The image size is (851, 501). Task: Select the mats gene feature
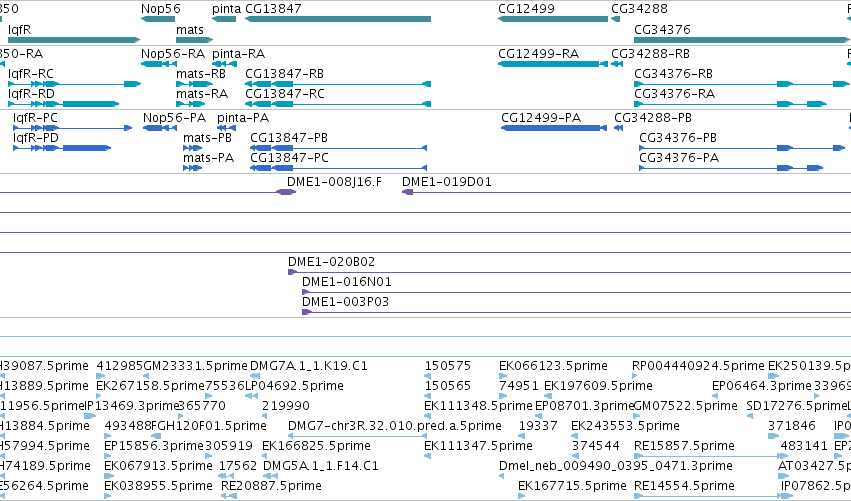[194, 40]
